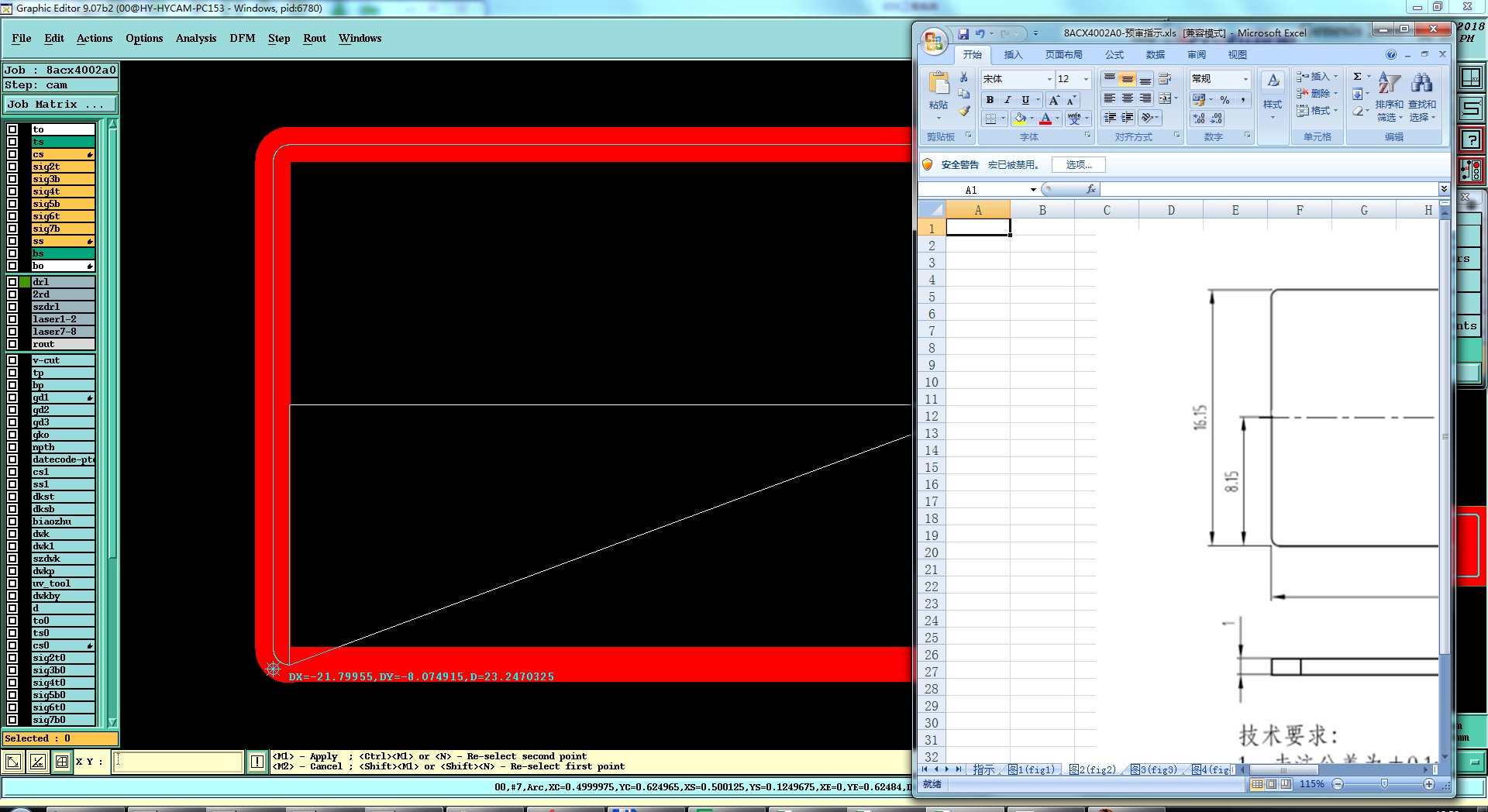The height and width of the screenshot is (812, 1488).
Task: Toggle the 'sig7b0' layer checkbox
Action: point(12,720)
